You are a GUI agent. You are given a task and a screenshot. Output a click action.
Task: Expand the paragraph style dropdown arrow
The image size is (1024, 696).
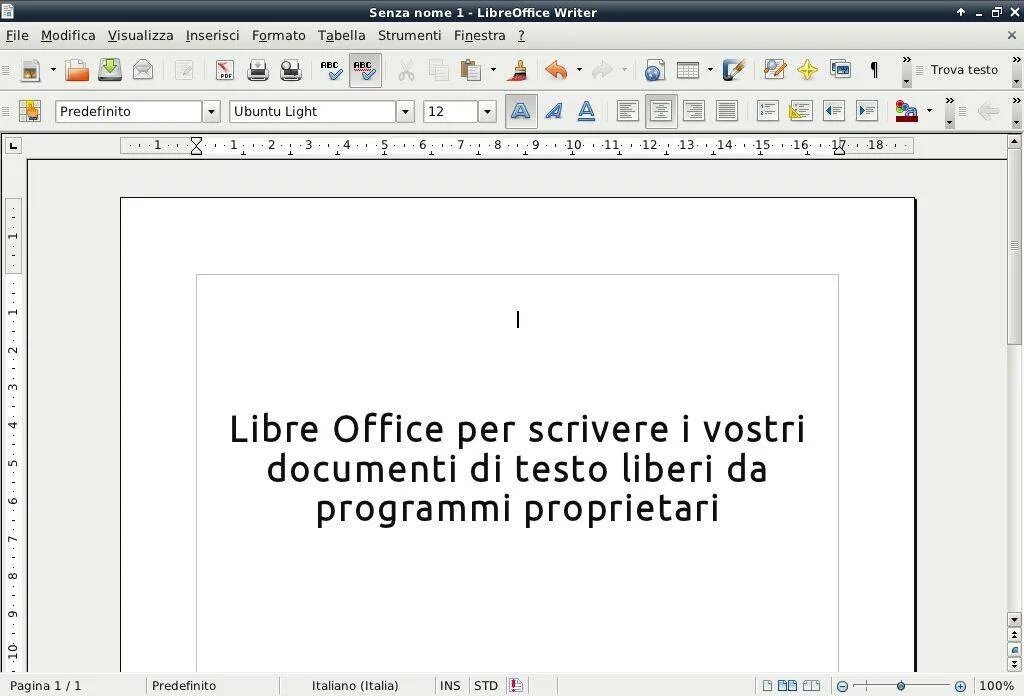(211, 112)
